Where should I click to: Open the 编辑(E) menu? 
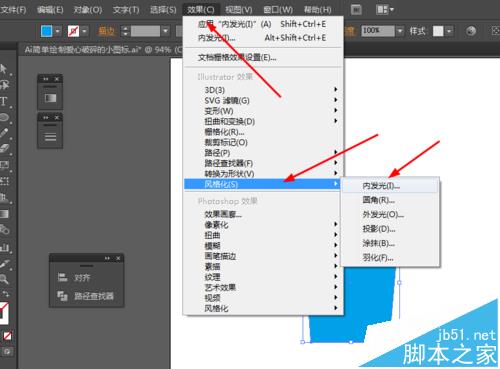tap(50, 10)
